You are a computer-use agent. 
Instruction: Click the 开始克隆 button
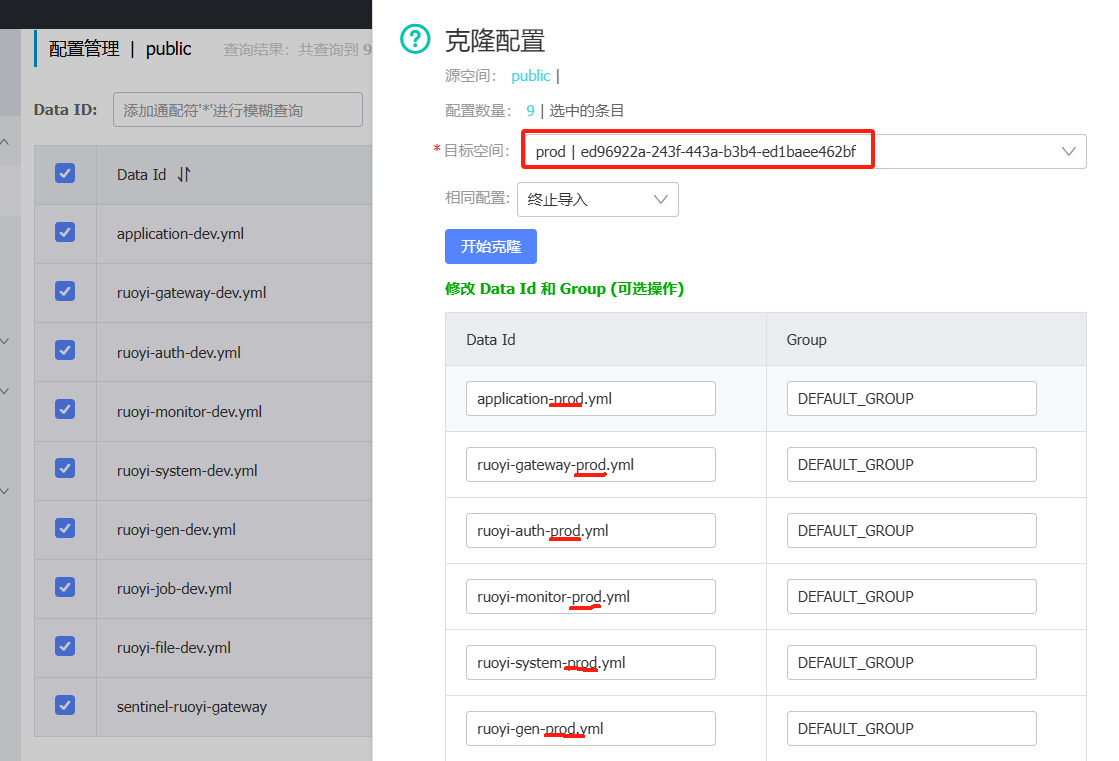[490, 247]
